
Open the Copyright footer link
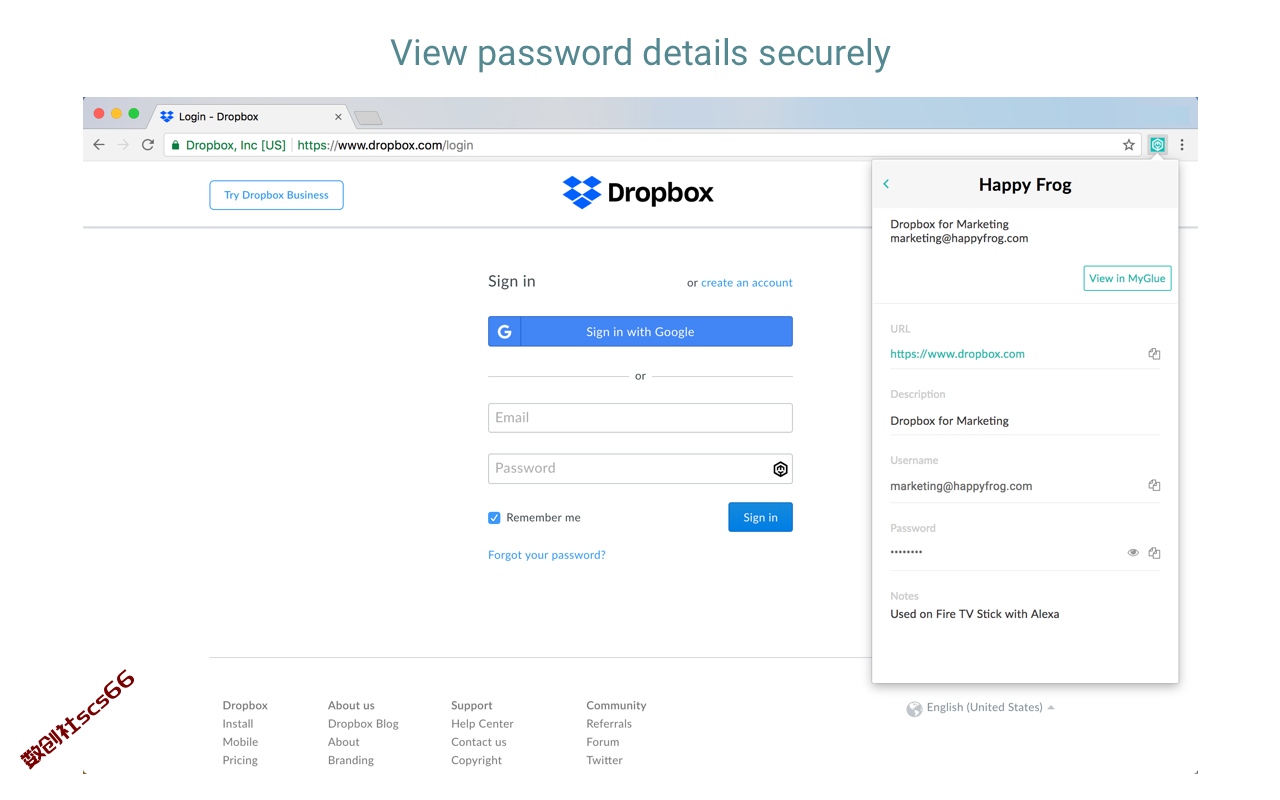[x=476, y=760]
